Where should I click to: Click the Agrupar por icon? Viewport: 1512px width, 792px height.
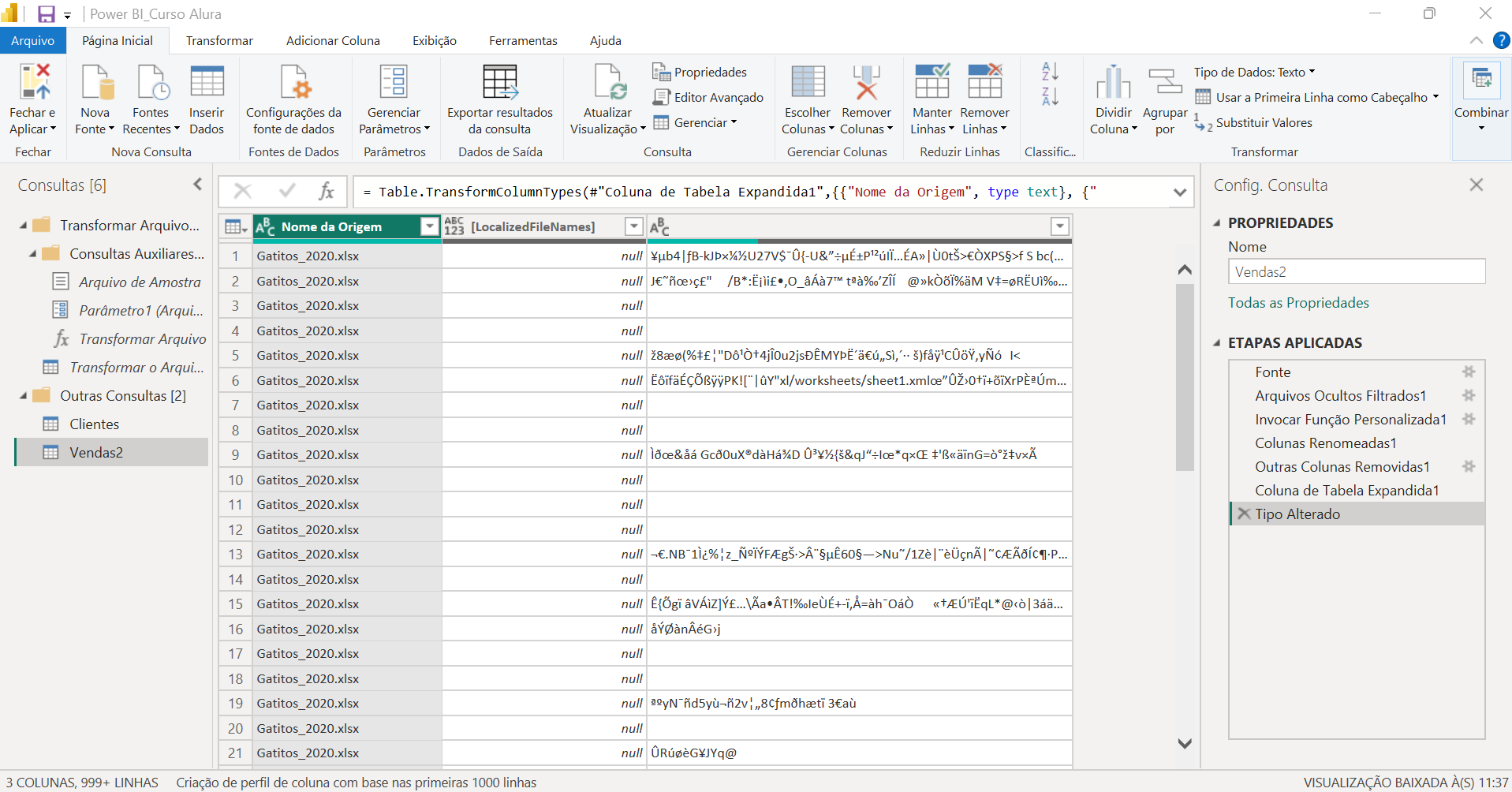(1164, 82)
